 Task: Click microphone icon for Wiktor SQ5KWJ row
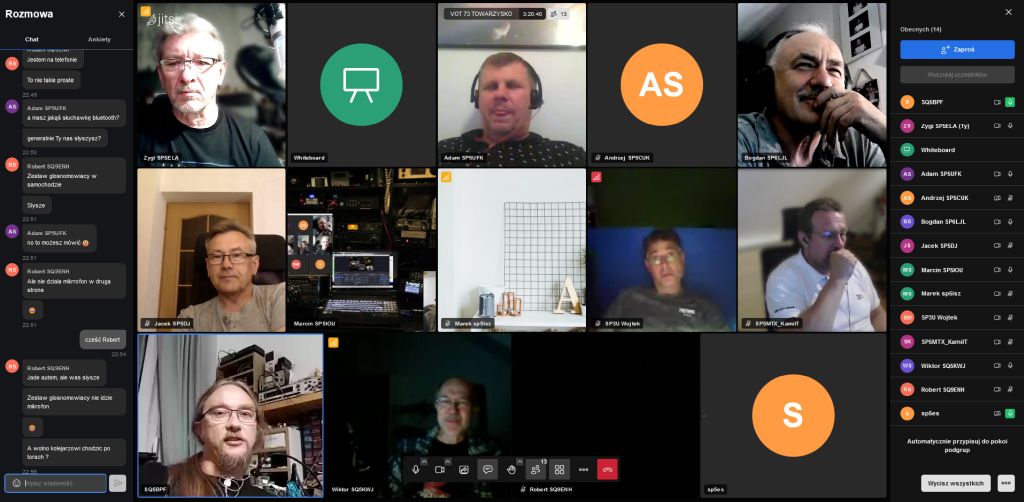[x=1010, y=366]
